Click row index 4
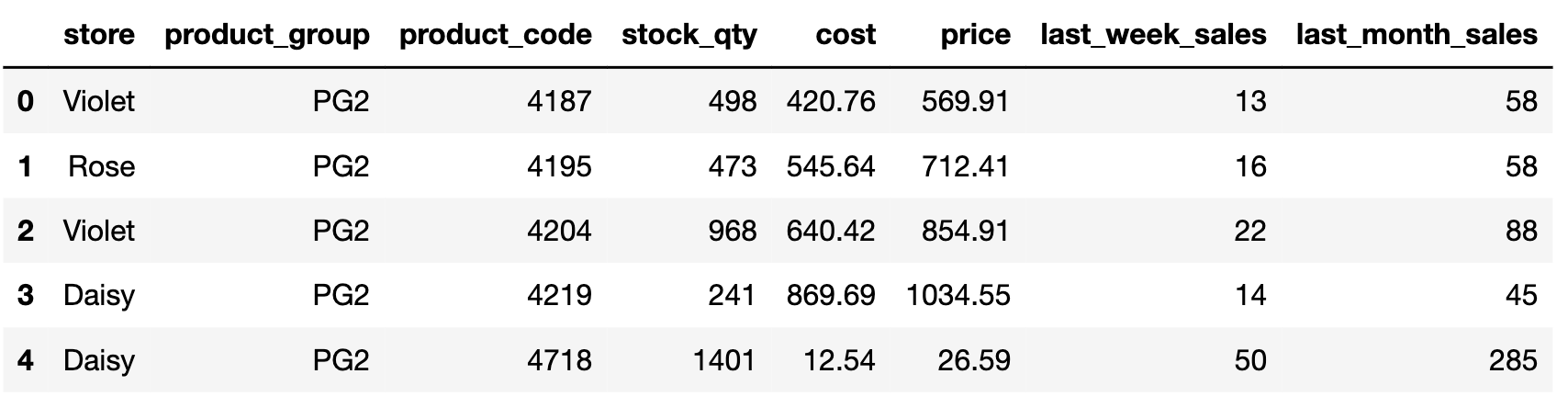The height and width of the screenshot is (408, 1568). (x=26, y=360)
